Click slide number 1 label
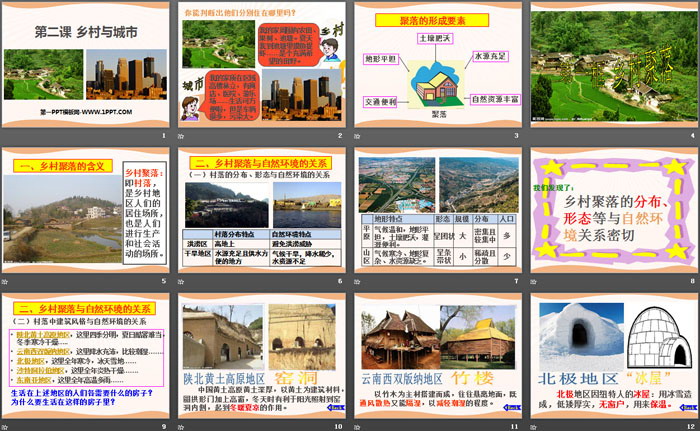Image resolution: width=700 pixels, height=431 pixels. tap(164, 135)
